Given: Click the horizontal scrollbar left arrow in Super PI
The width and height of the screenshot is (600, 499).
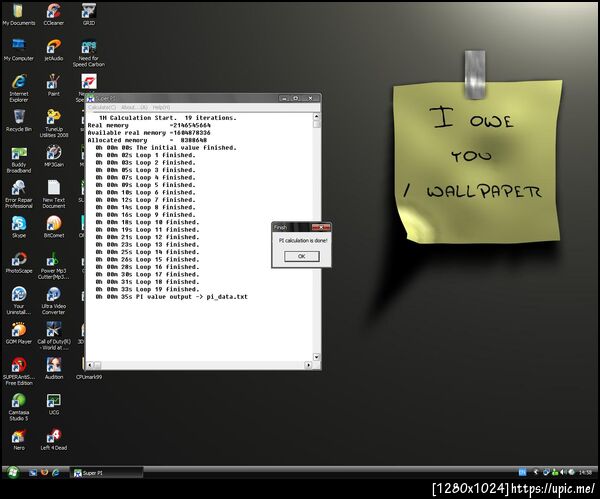Looking at the screenshot, I should coord(90,365).
